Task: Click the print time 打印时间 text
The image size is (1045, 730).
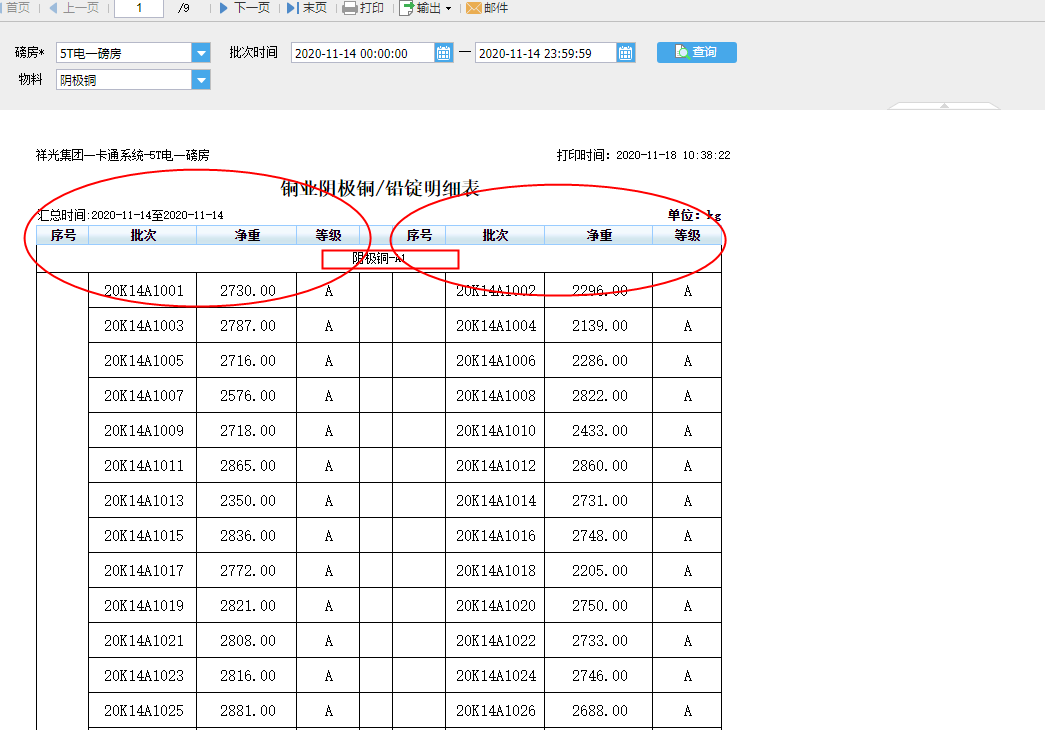Action: point(643,155)
